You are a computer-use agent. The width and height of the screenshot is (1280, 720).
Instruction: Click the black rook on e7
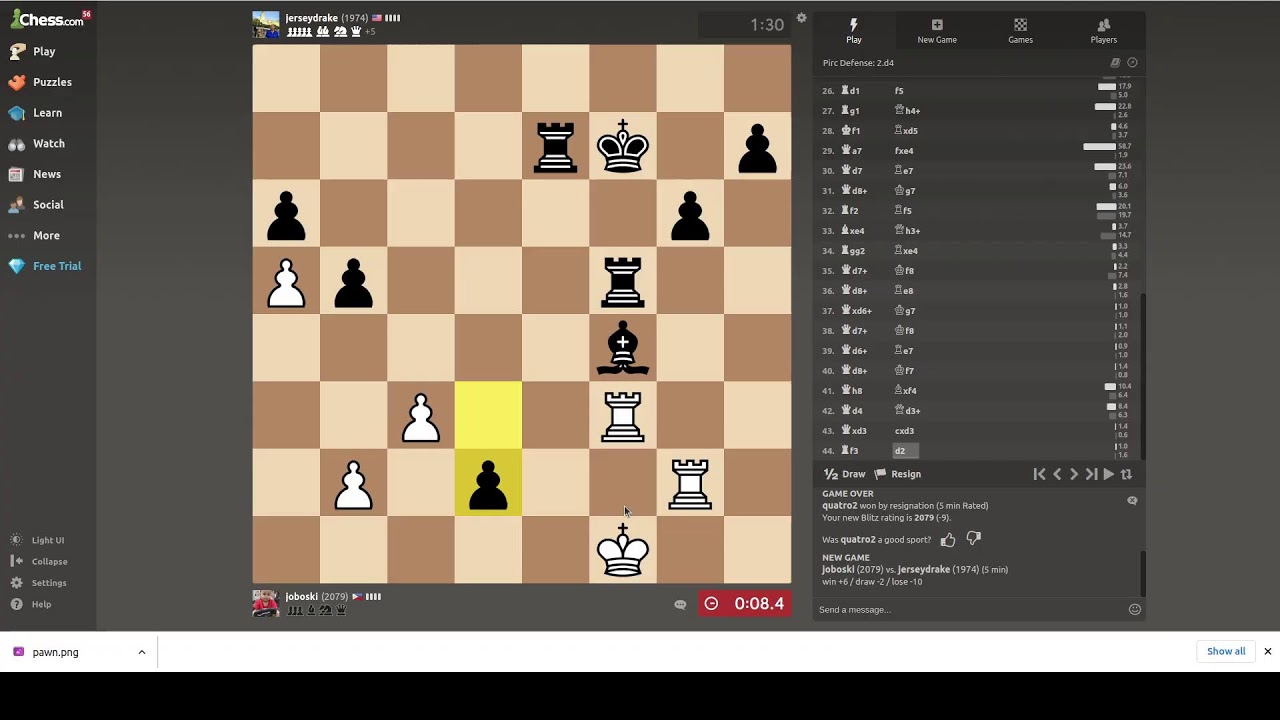tap(555, 146)
